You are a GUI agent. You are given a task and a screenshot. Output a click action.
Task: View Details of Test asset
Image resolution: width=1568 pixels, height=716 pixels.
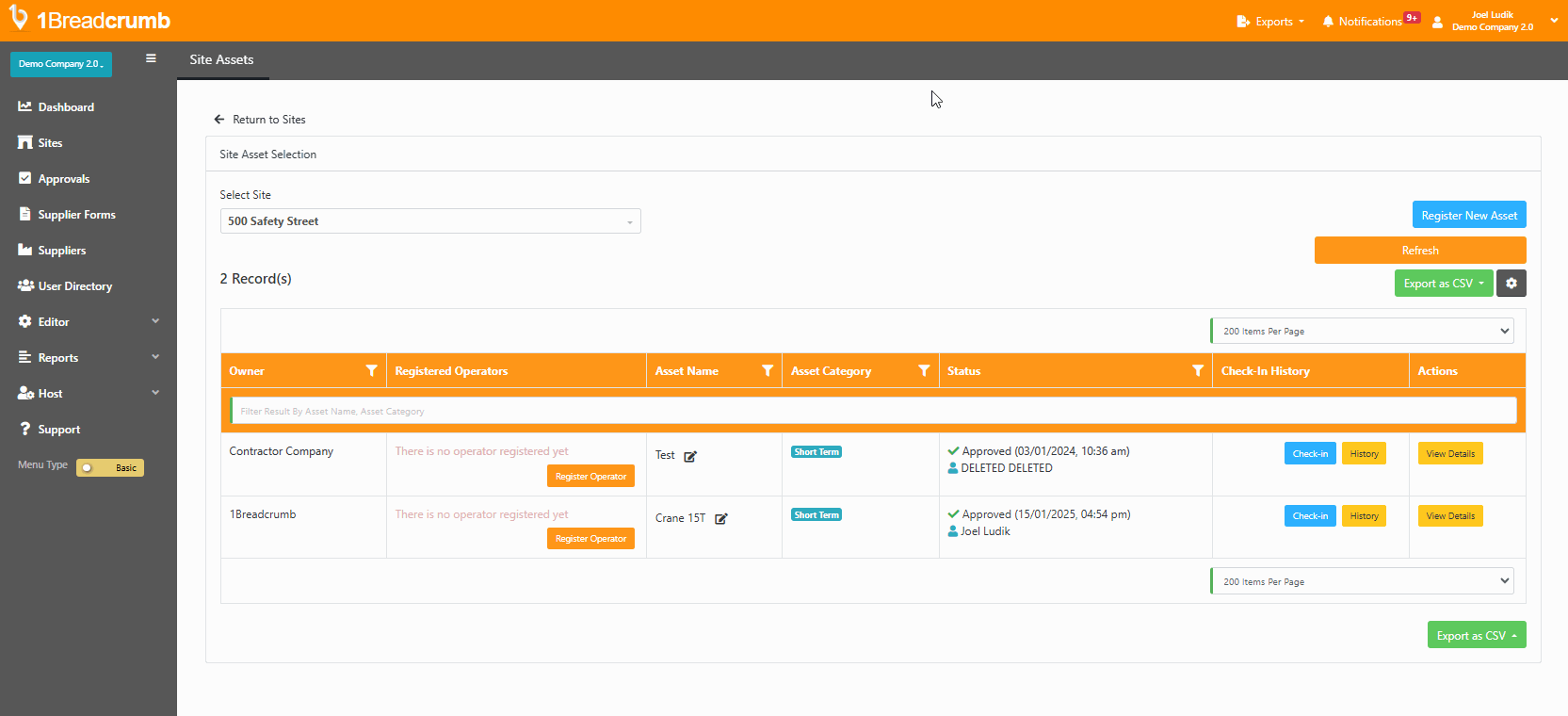pyautogui.click(x=1450, y=454)
